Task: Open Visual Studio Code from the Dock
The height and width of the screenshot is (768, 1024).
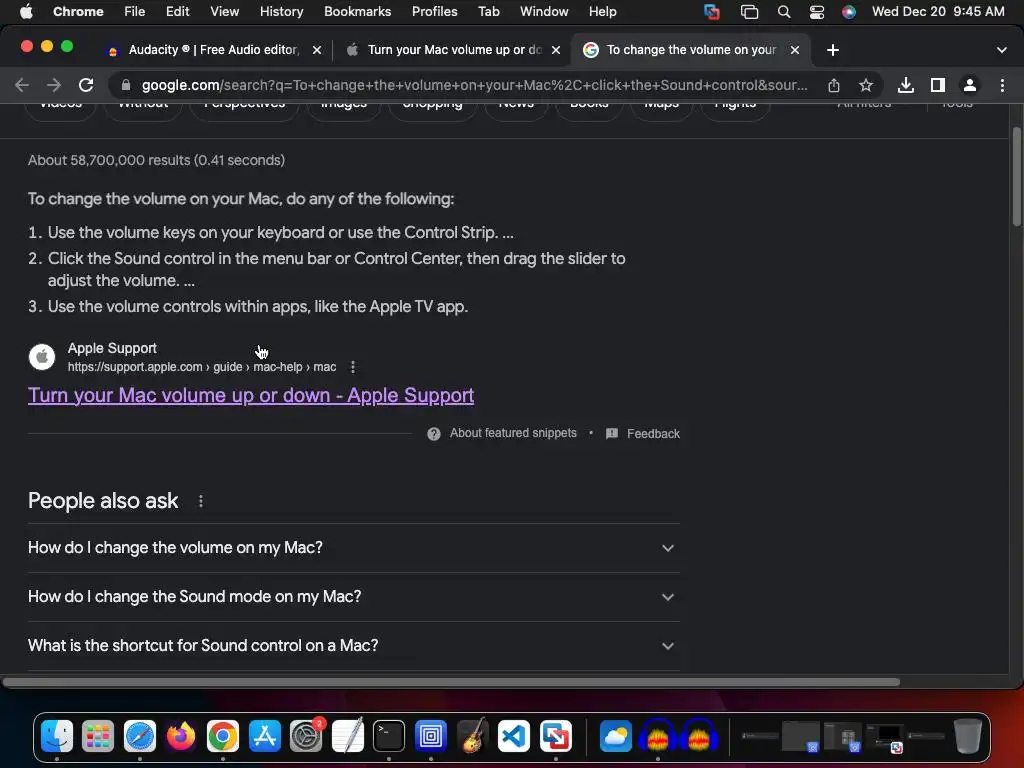Action: pos(514,737)
